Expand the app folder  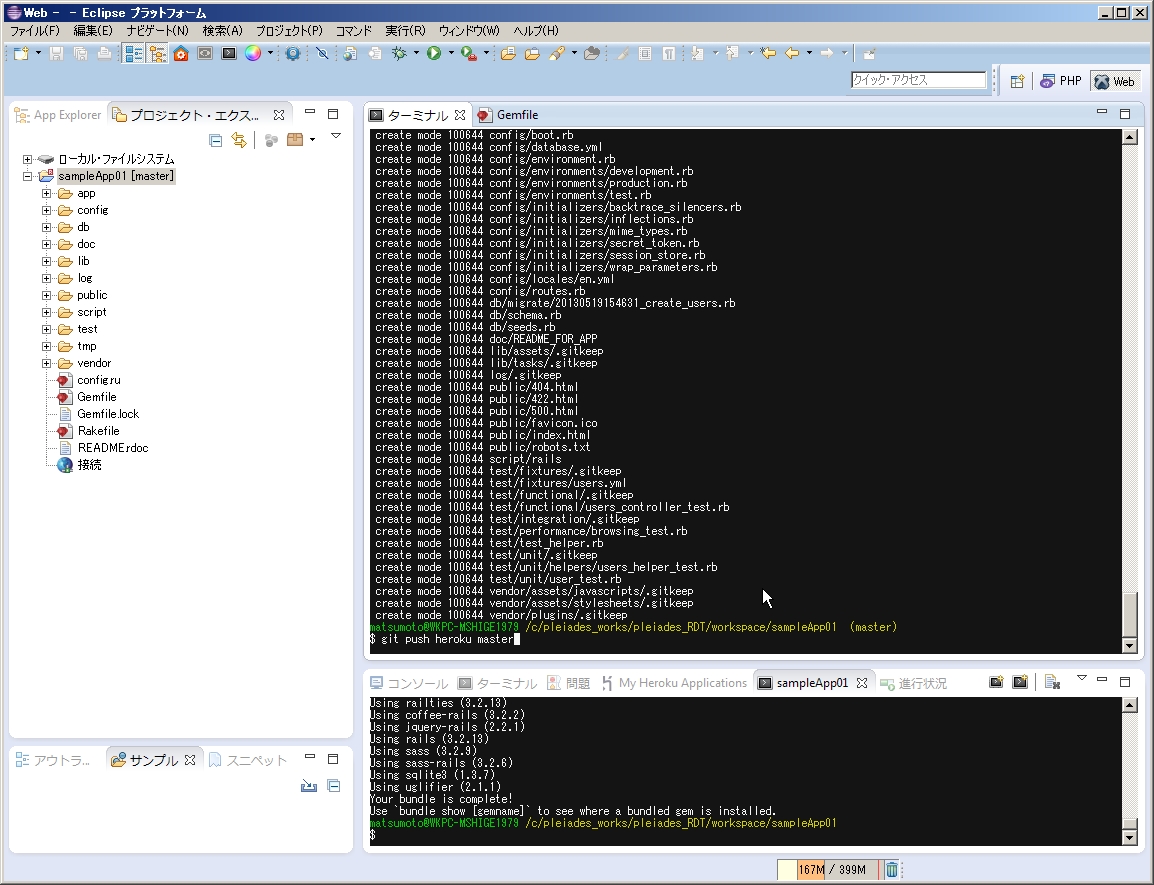tap(46, 194)
